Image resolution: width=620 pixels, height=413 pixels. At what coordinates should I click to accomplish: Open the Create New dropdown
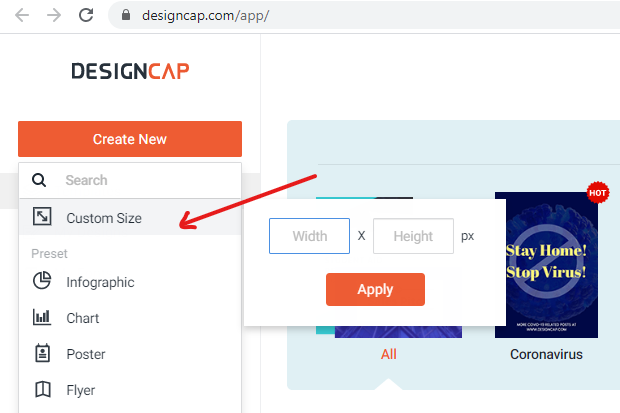[130, 139]
